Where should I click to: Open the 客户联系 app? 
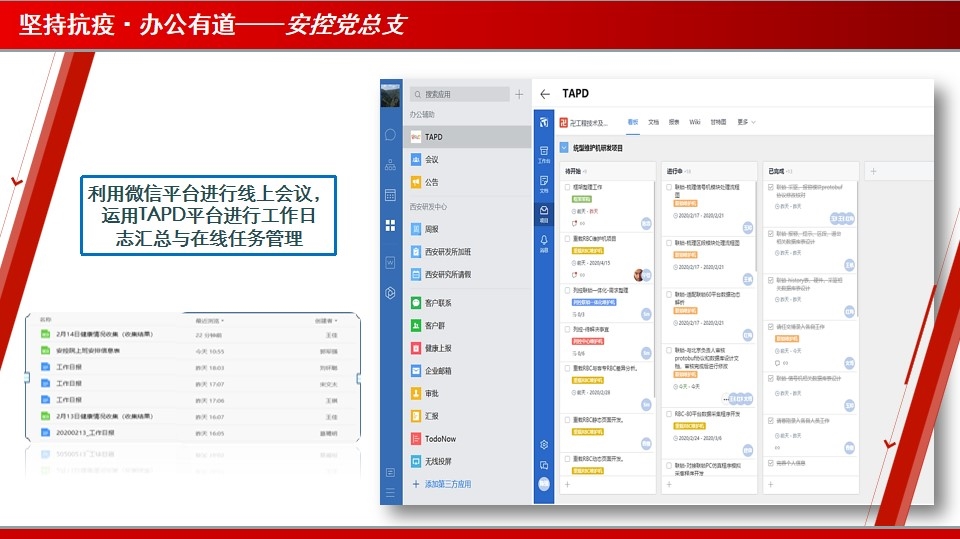(x=467, y=303)
